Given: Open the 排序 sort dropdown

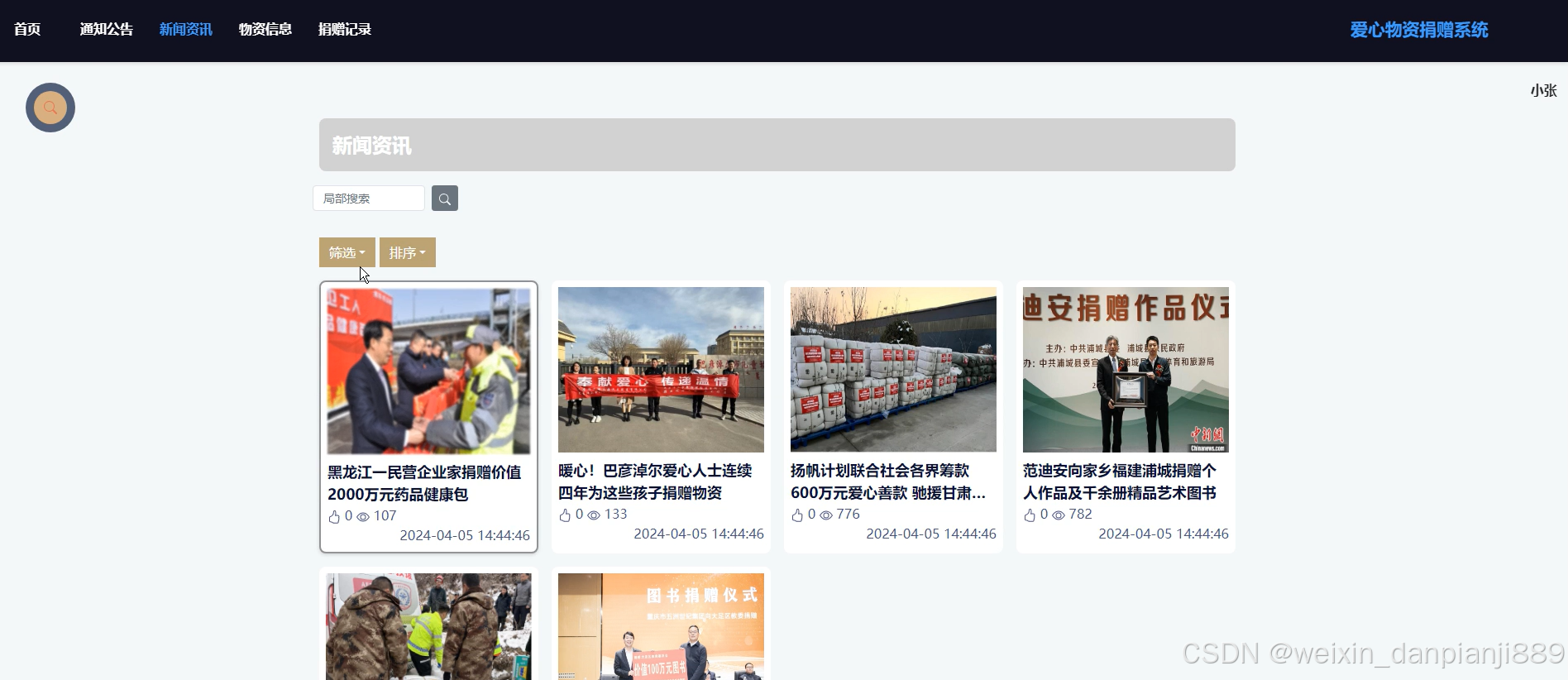Looking at the screenshot, I should tap(408, 252).
